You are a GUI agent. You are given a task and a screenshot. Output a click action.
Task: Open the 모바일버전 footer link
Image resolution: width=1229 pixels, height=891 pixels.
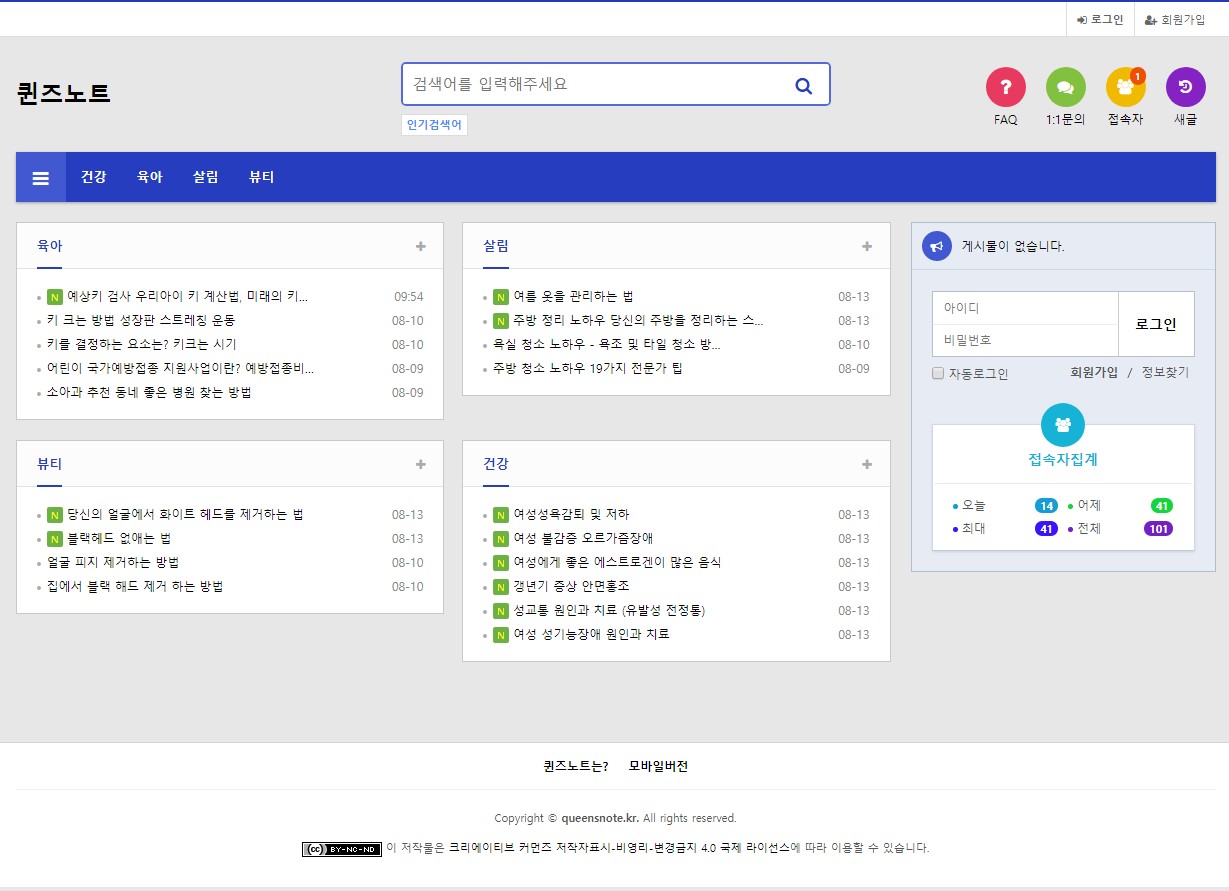click(658, 767)
